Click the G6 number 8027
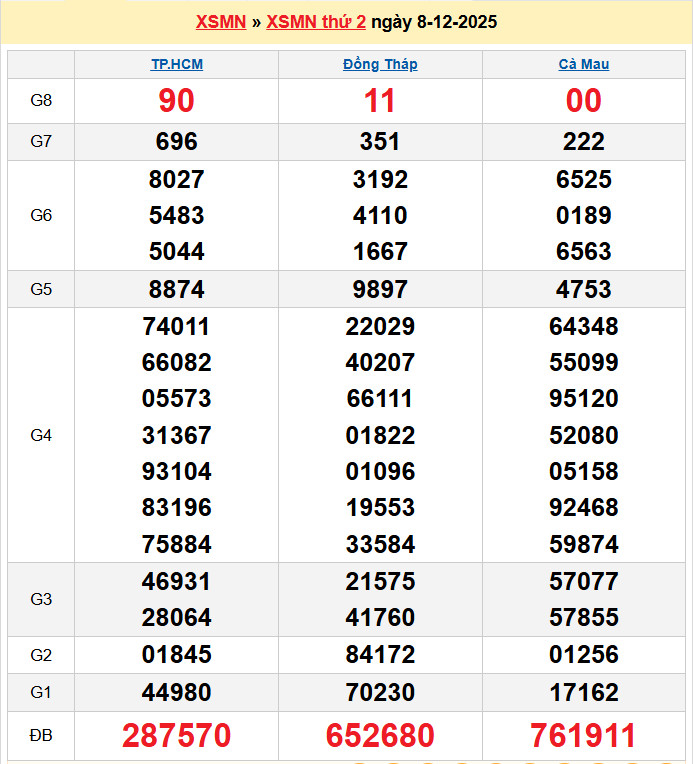Image resolution: width=693 pixels, height=764 pixels. pos(176,180)
